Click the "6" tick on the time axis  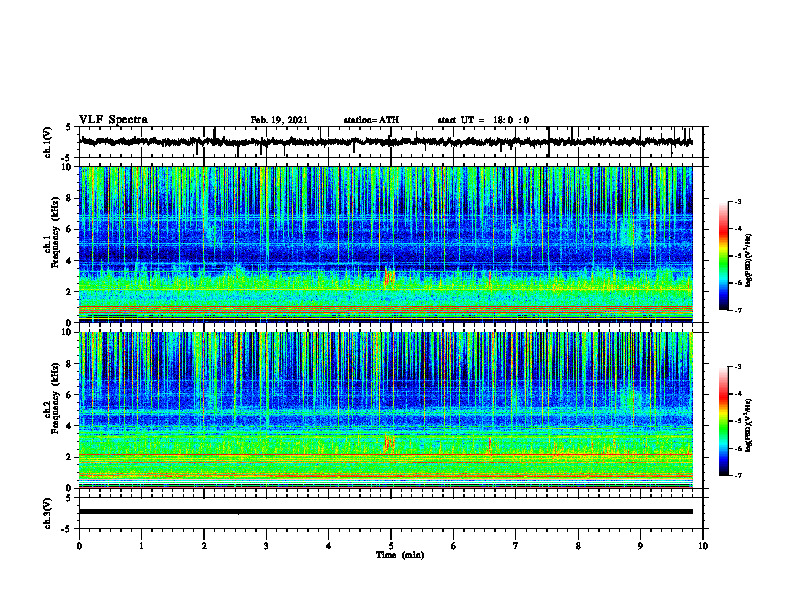point(454,546)
